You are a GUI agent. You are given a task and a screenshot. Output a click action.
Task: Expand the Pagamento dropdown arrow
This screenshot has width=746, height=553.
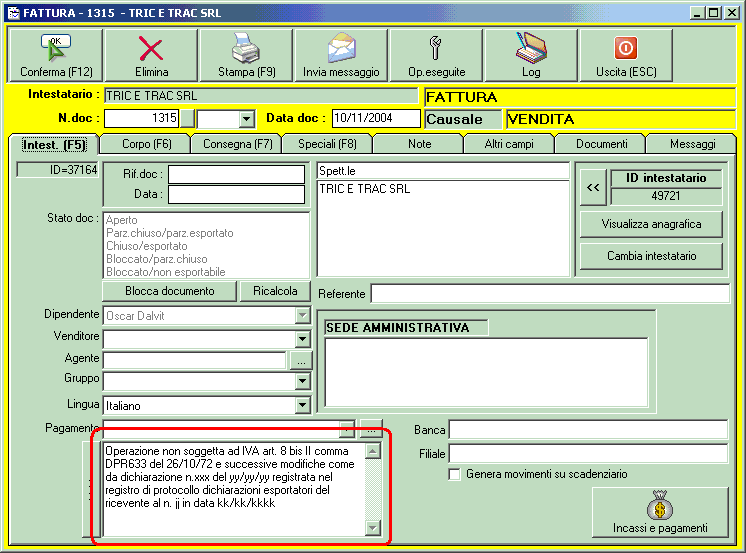click(347, 429)
